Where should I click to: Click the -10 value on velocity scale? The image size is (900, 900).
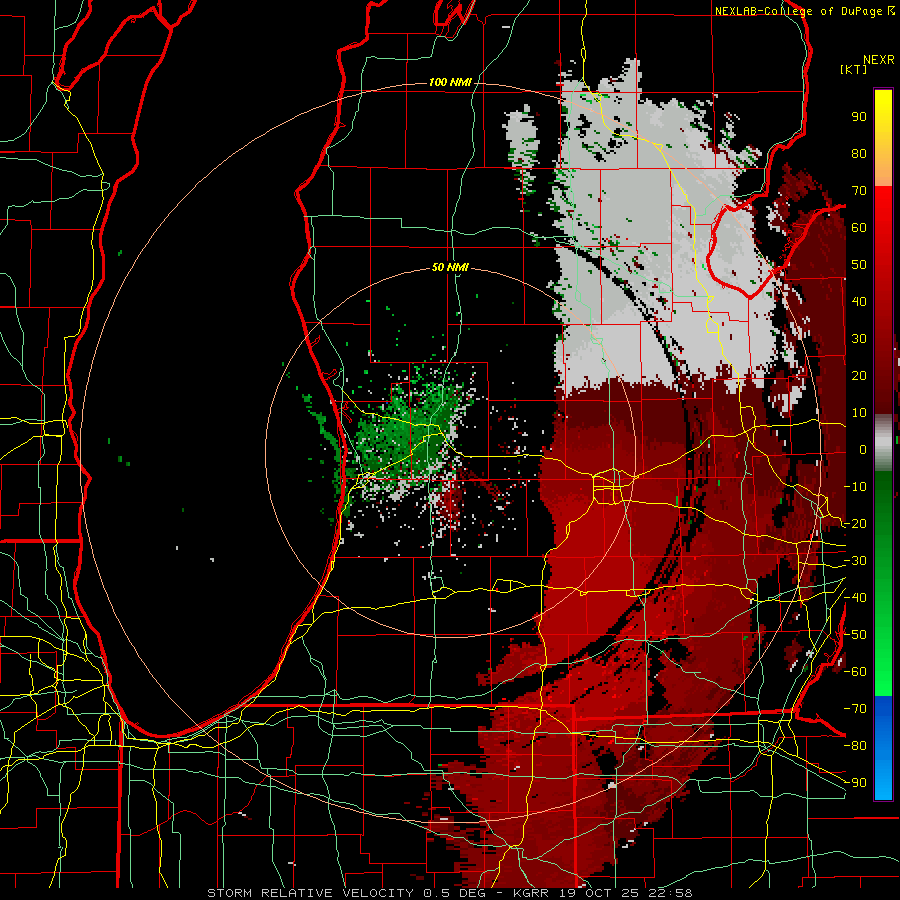click(x=855, y=487)
